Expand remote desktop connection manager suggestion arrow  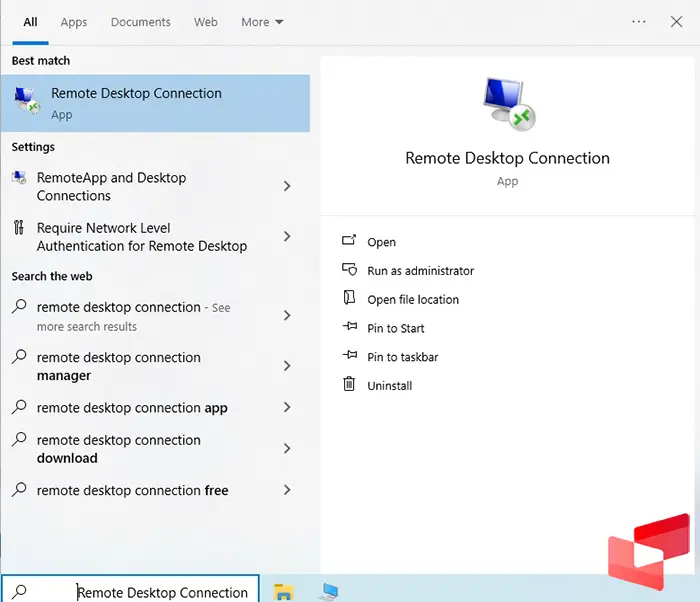click(287, 366)
